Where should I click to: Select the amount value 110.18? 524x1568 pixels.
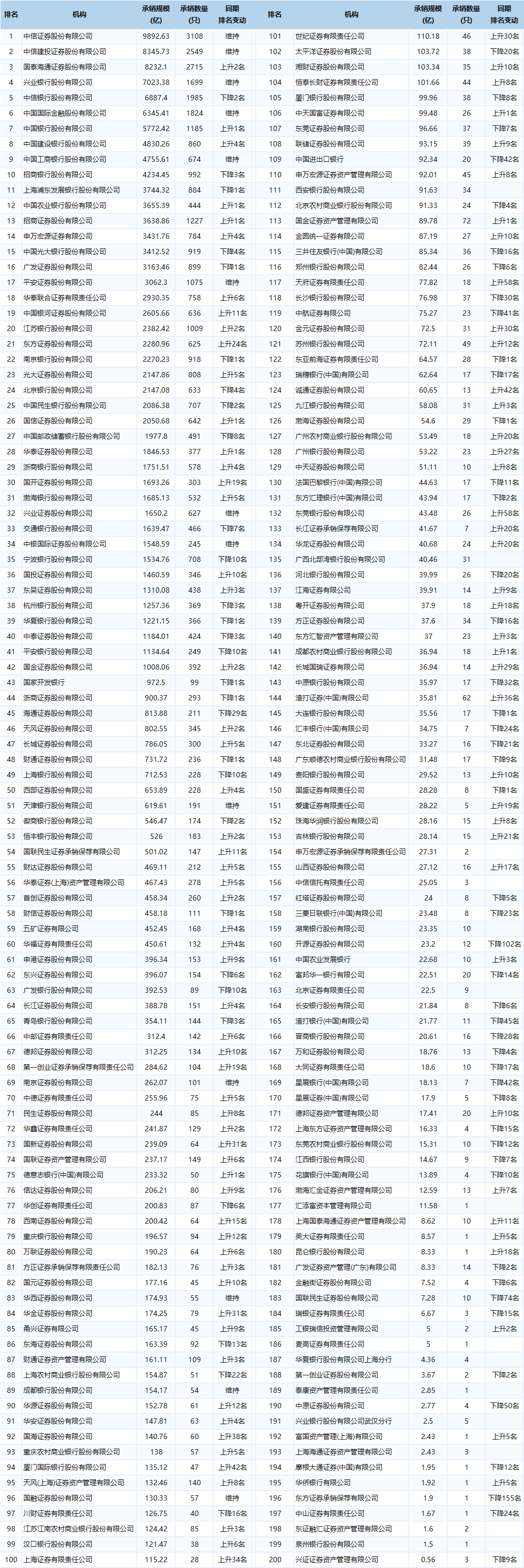pyautogui.click(x=428, y=36)
